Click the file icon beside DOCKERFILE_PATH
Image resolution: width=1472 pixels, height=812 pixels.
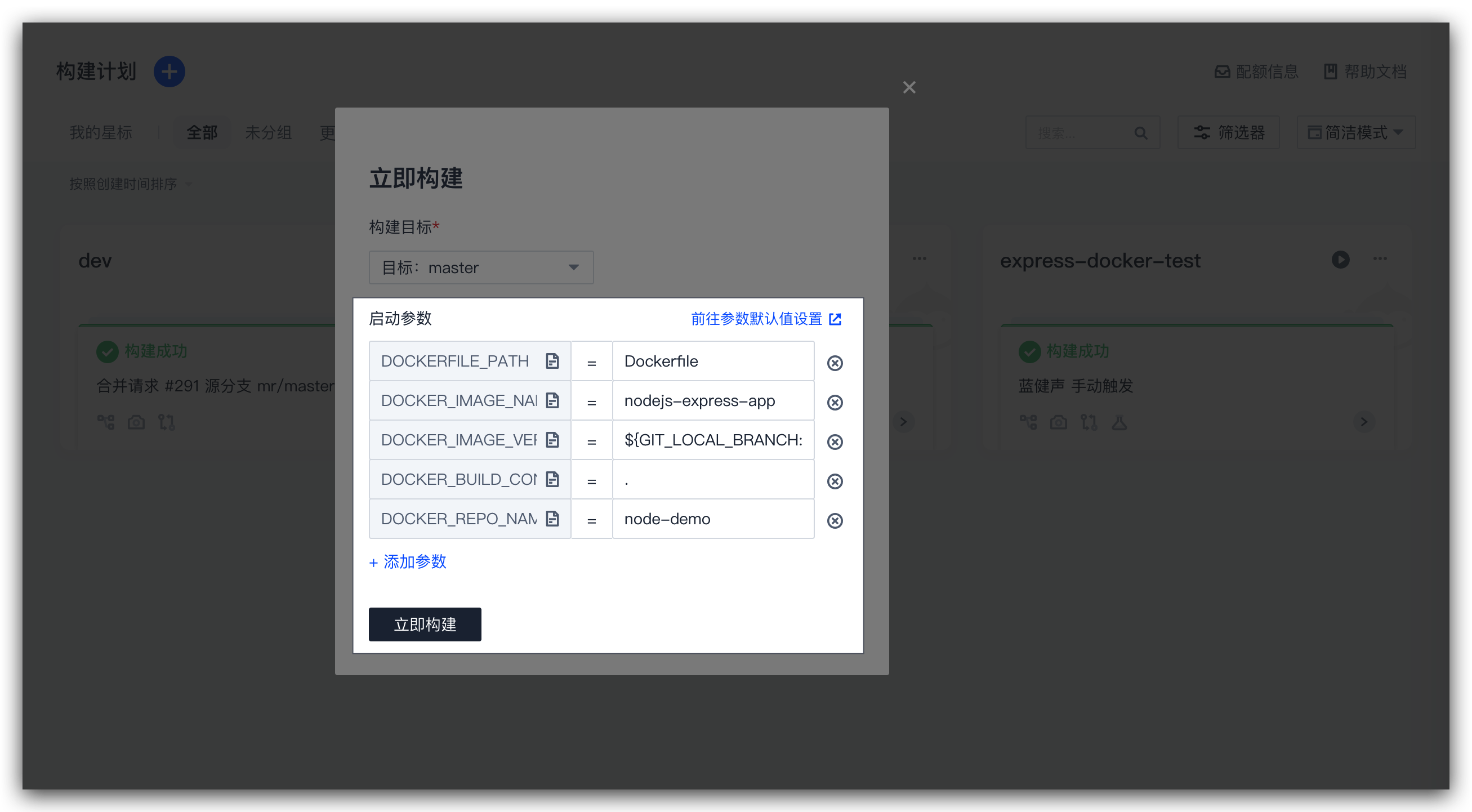pyautogui.click(x=552, y=361)
